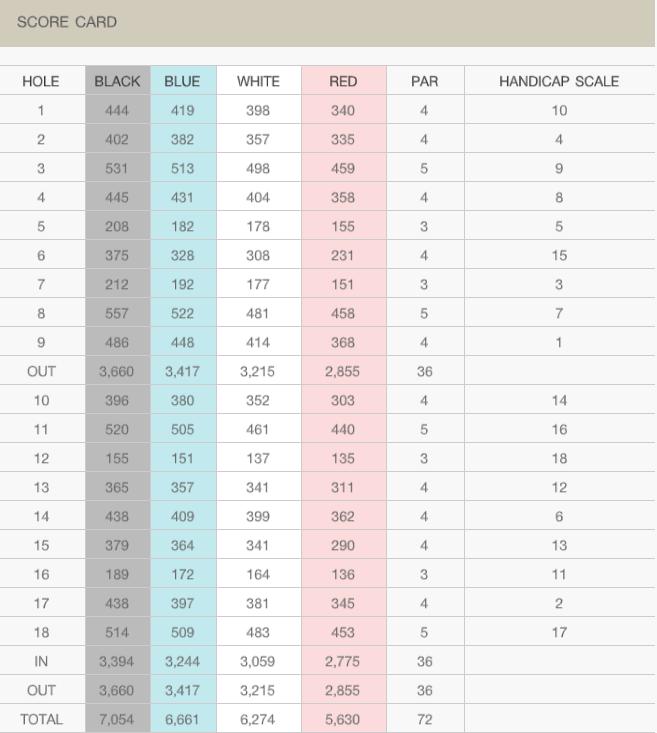This screenshot has height=733, width=657.
Task: Select handicap value 1 for hole 9
Action: point(559,342)
